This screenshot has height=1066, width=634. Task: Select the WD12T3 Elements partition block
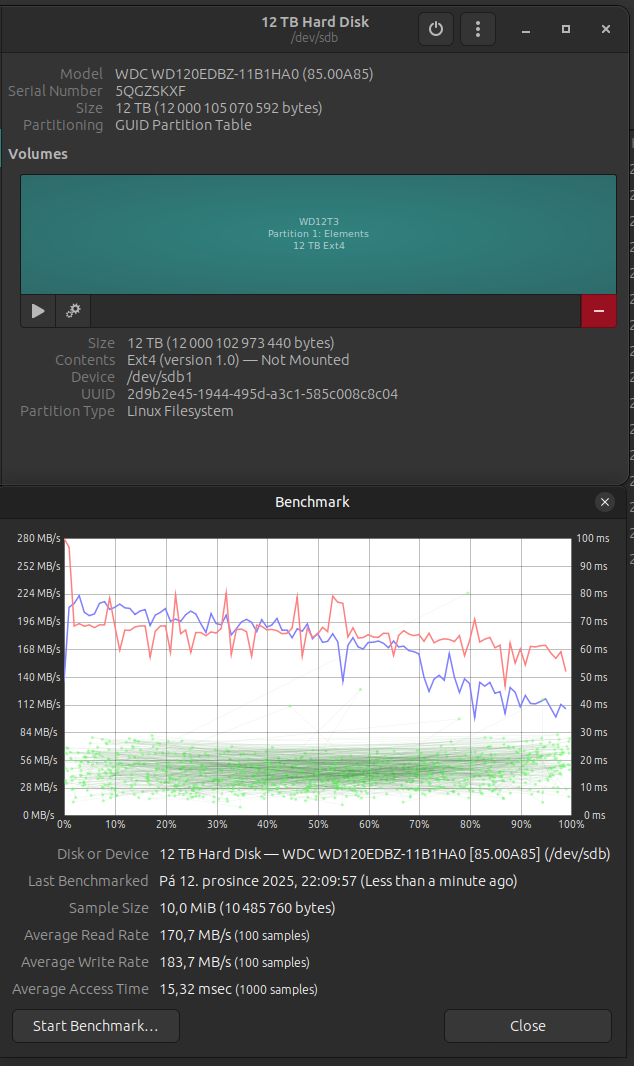coord(318,234)
